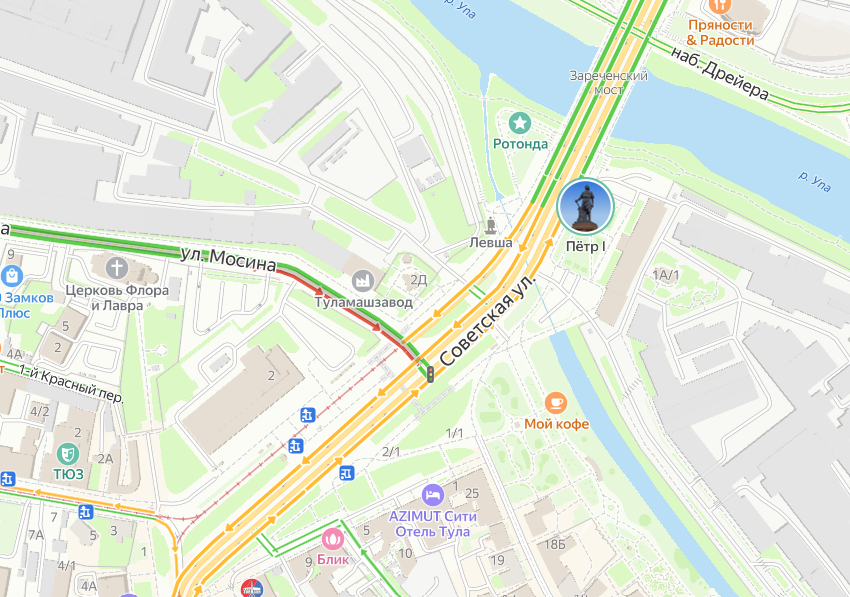The height and width of the screenshot is (597, 850).
Task: Select the AZIMUT Сити Отель bed icon
Action: pyautogui.click(x=433, y=495)
